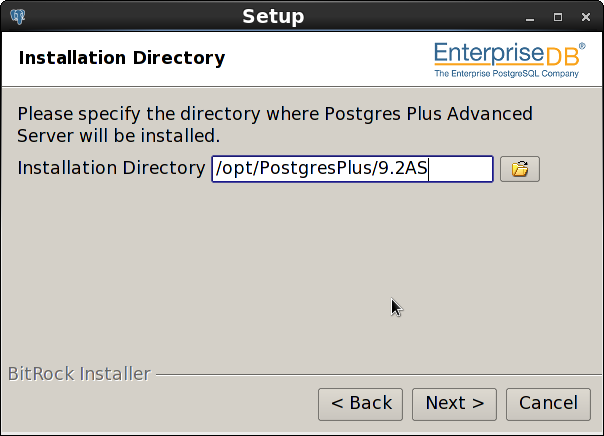This screenshot has height=436, width=604.
Task: Close the Setup window
Action: point(586,17)
